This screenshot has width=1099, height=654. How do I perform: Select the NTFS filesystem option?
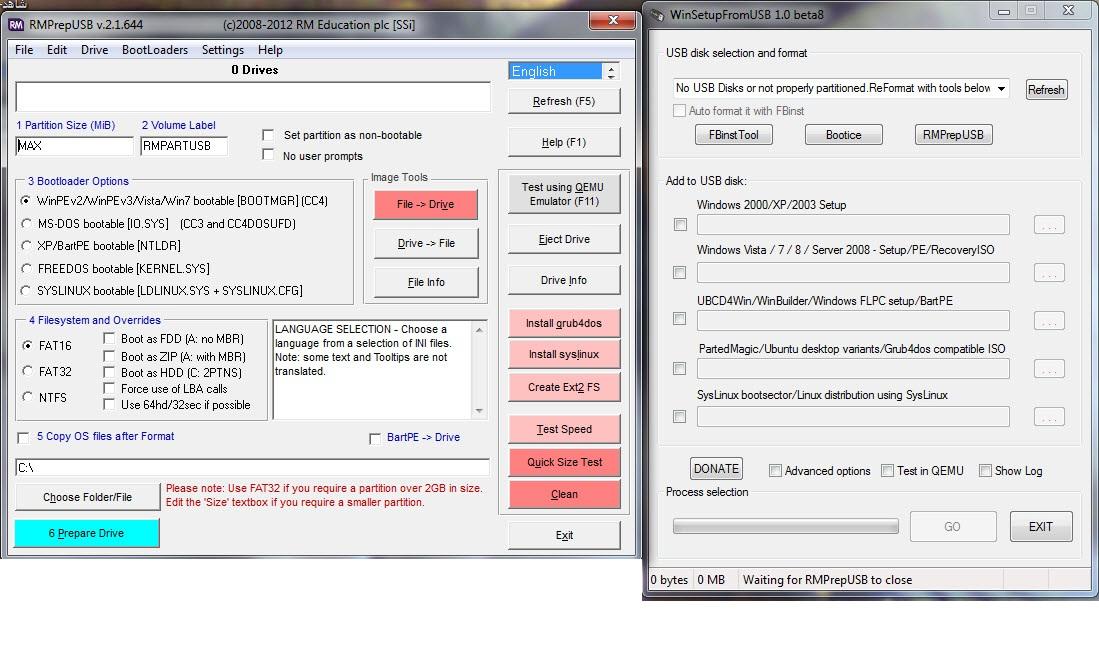pyautogui.click(x=27, y=397)
